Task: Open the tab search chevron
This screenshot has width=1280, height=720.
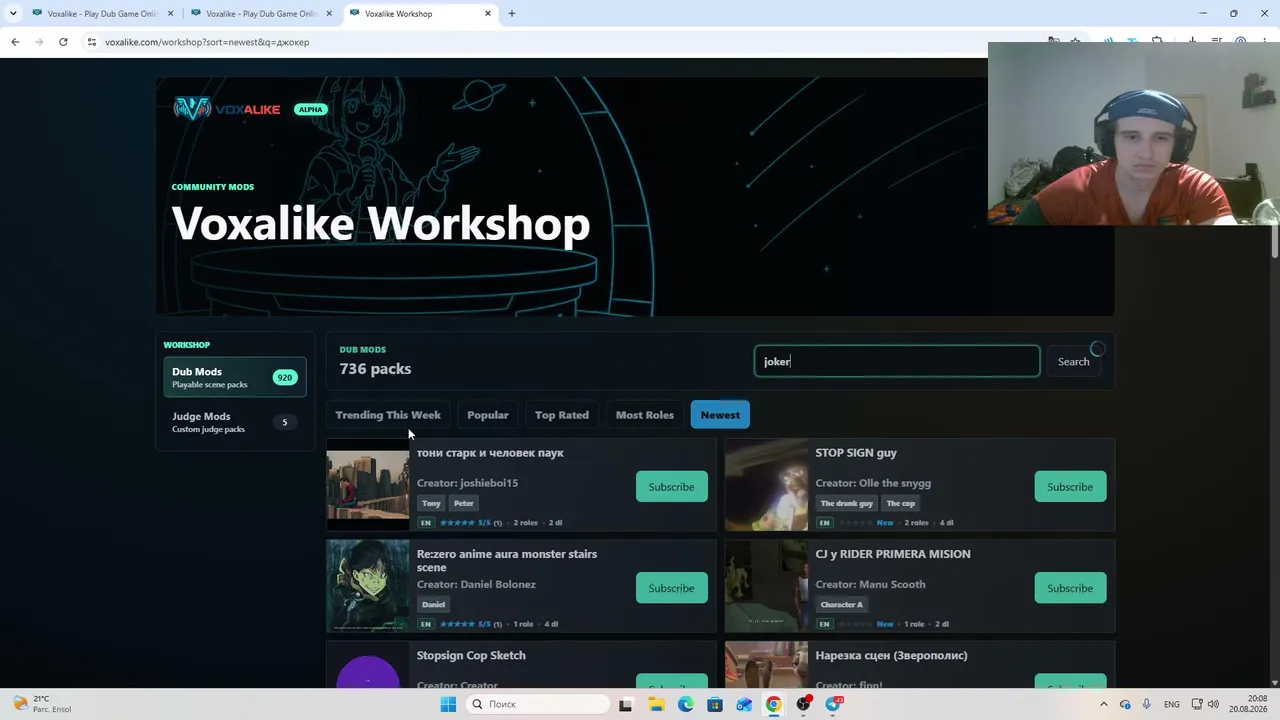Action: pos(13,14)
